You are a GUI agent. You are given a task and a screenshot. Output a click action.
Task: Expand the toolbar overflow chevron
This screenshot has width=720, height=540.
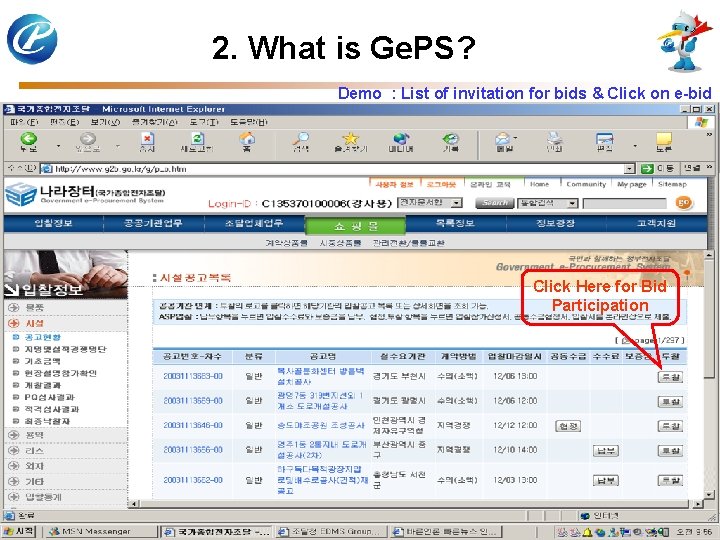(x=709, y=135)
